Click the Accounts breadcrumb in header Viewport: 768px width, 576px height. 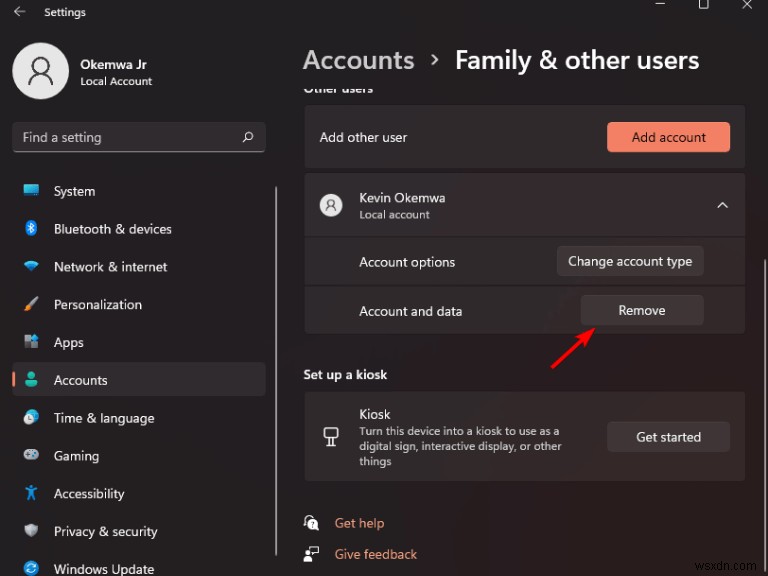point(359,60)
